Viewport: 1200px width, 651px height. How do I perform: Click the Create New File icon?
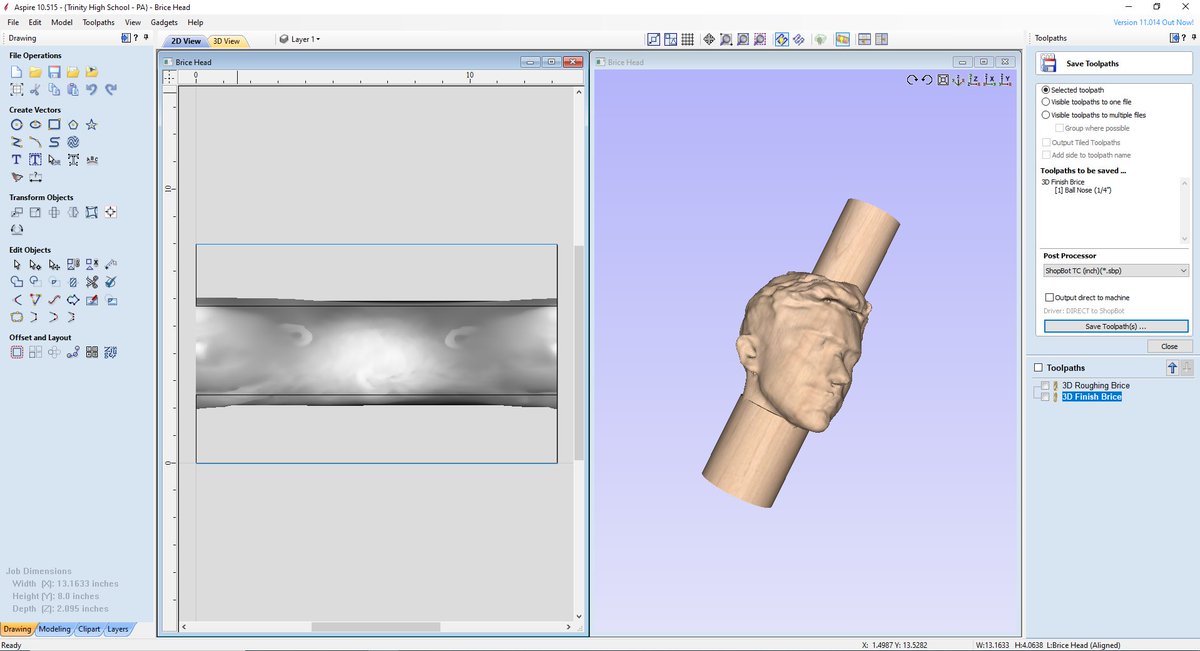click(x=16, y=72)
